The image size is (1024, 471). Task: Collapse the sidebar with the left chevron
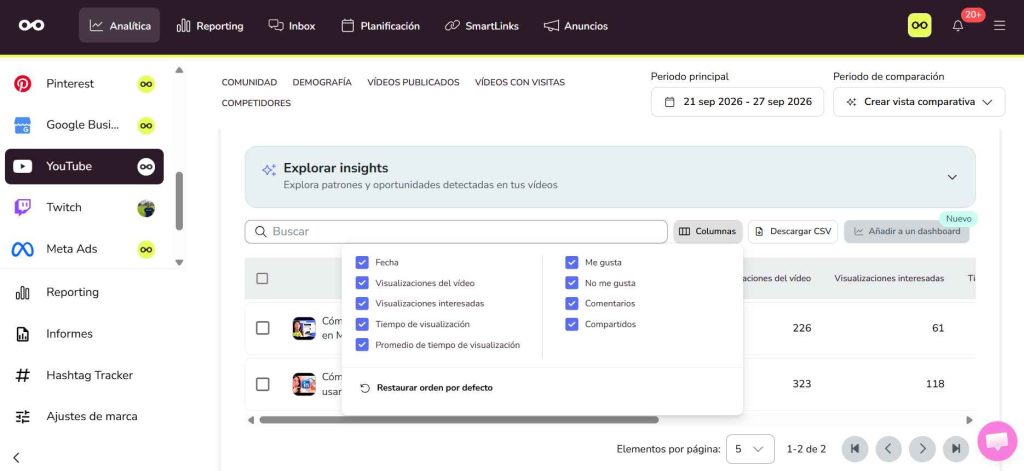[16, 457]
